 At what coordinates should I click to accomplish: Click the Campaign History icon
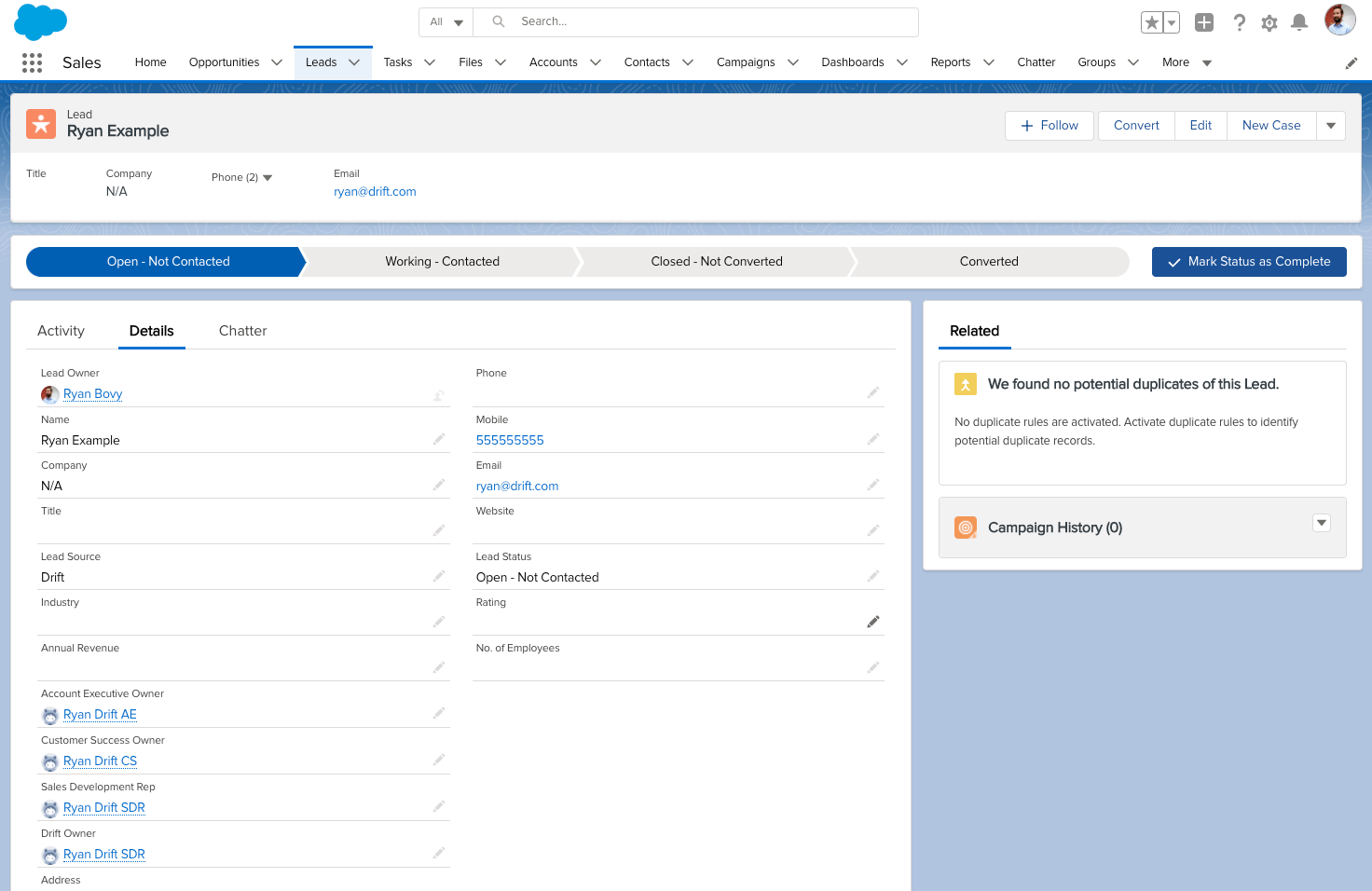(x=966, y=528)
